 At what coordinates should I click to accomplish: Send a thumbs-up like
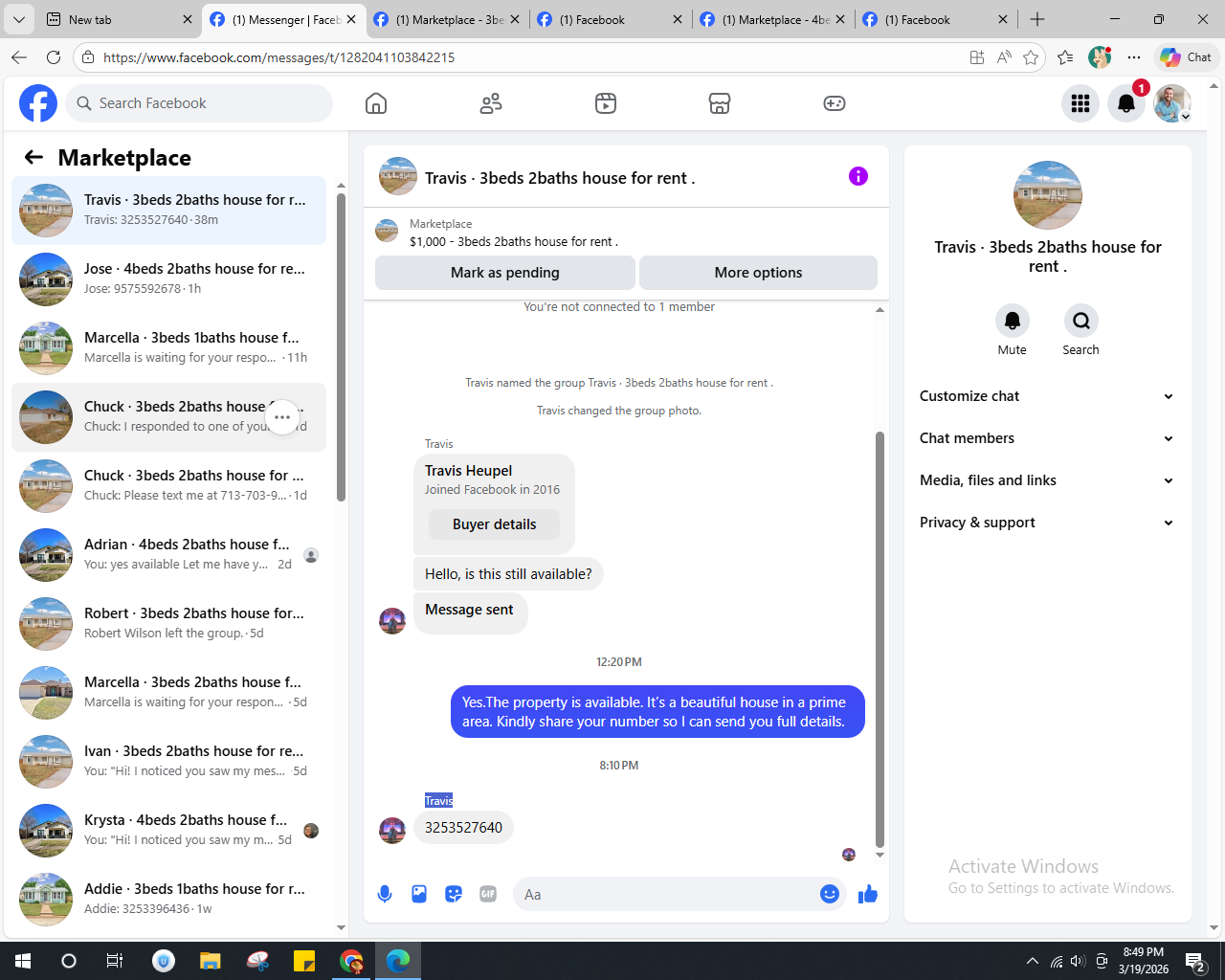(x=868, y=894)
